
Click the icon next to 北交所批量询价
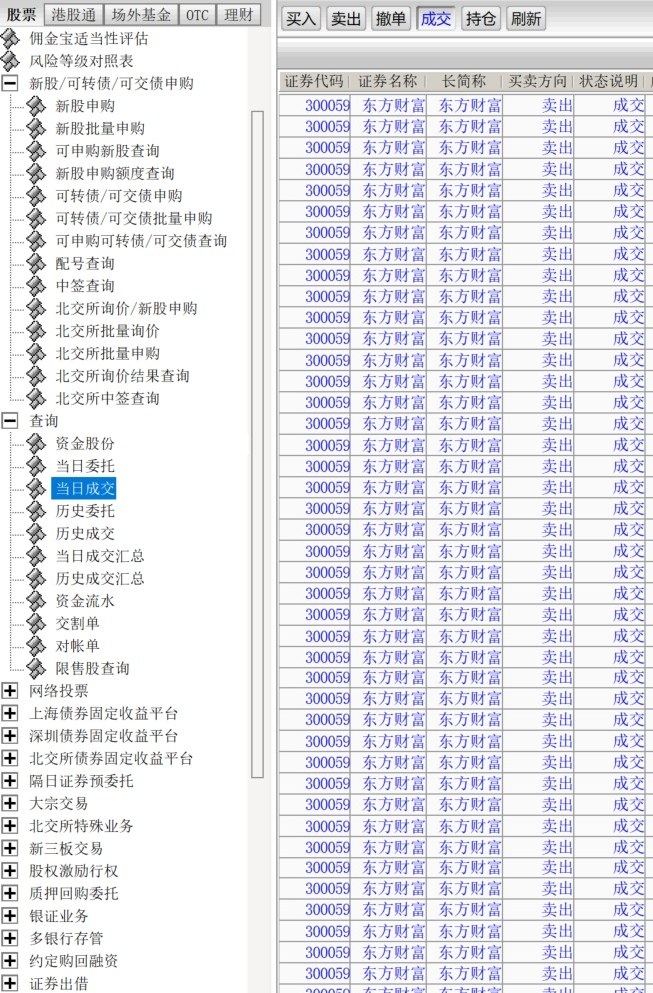(36, 331)
